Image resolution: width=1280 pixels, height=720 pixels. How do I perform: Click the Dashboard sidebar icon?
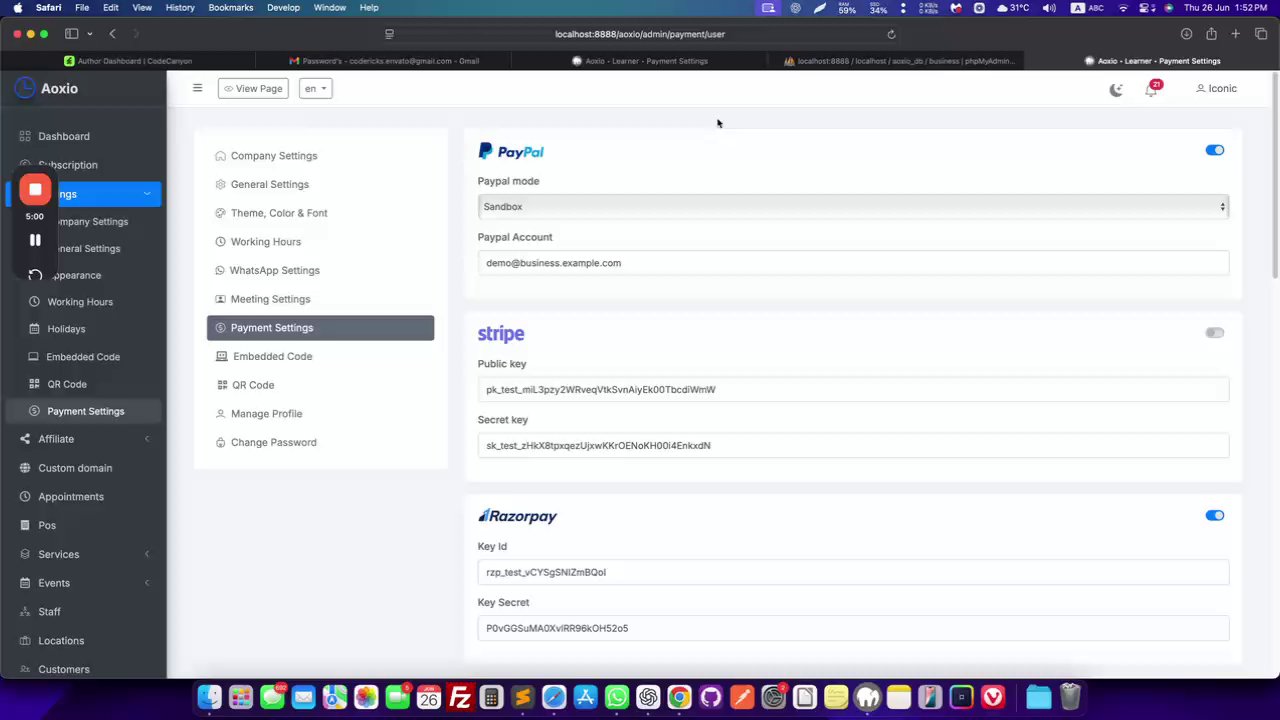click(26, 136)
